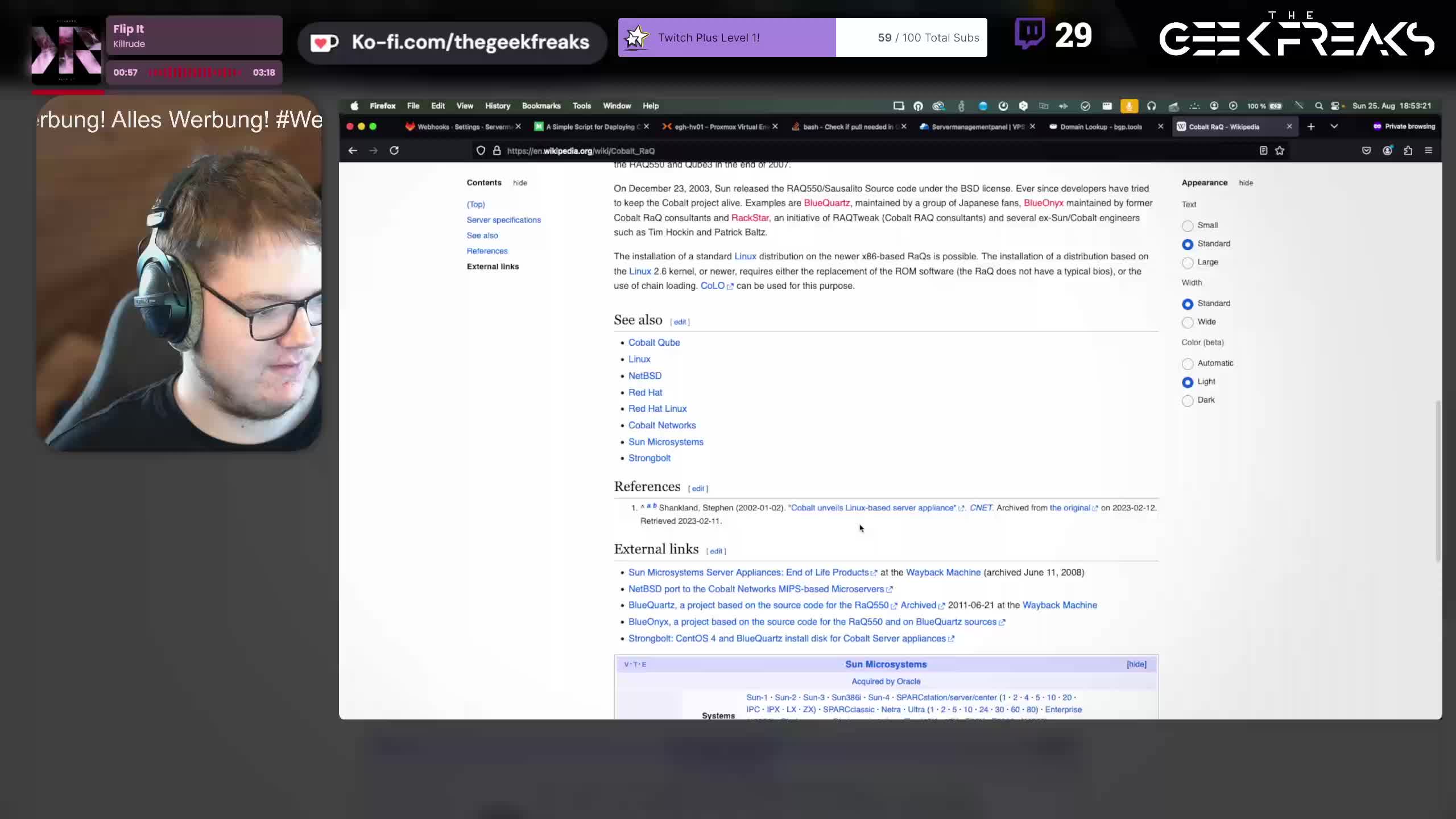Viewport: 1456px width, 819px height.
Task: List all tabs with the chevron dropdown
Action: pos(1334,127)
